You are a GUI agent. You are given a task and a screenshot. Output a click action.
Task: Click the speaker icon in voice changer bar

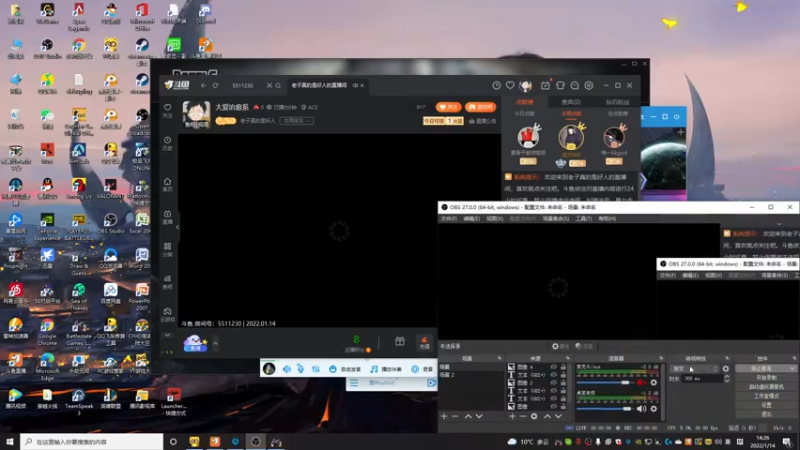tap(287, 369)
